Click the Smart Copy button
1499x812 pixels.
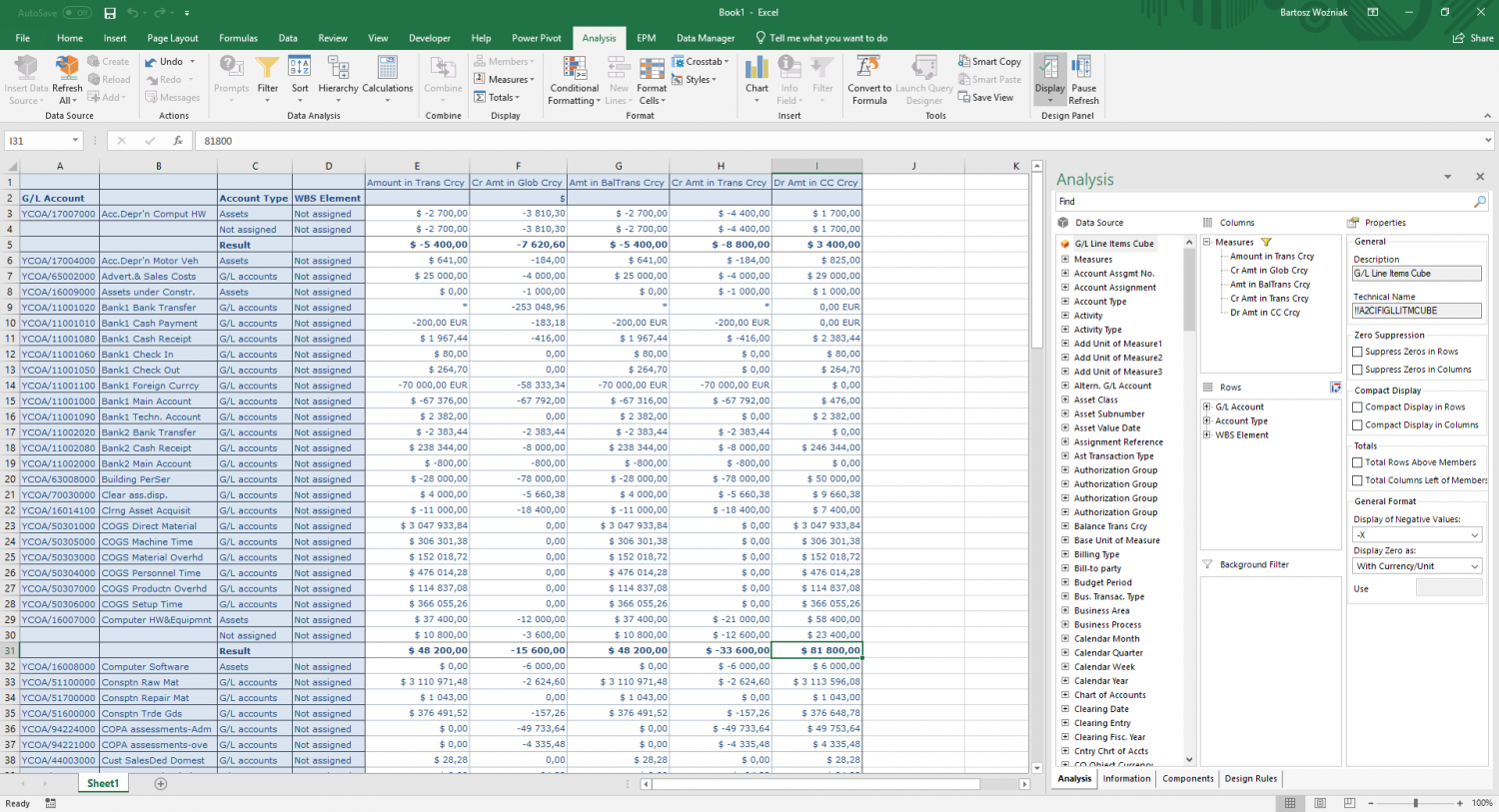989,61
